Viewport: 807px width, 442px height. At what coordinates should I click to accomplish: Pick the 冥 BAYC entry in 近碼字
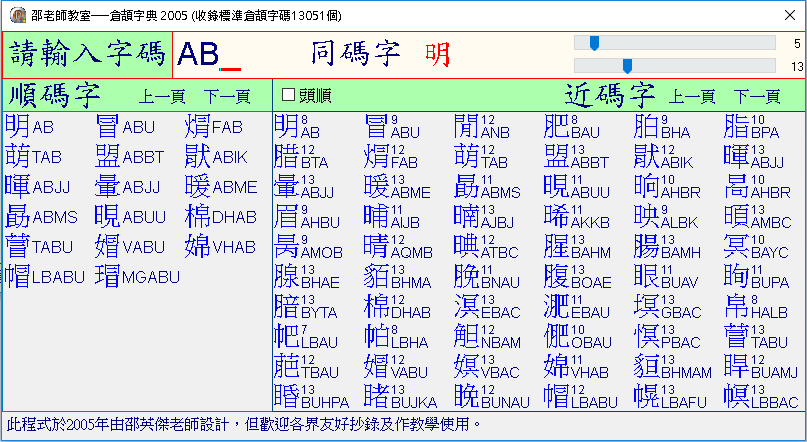tap(756, 246)
